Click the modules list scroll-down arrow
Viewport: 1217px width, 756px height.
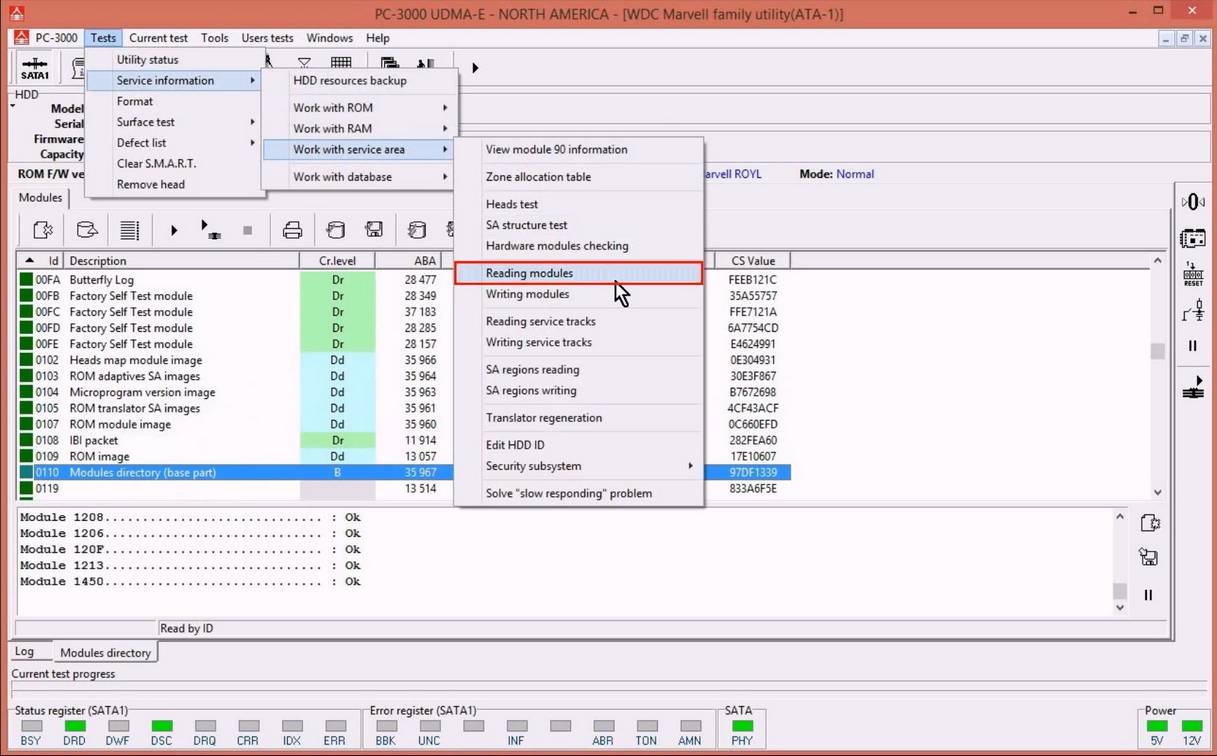(x=1158, y=492)
